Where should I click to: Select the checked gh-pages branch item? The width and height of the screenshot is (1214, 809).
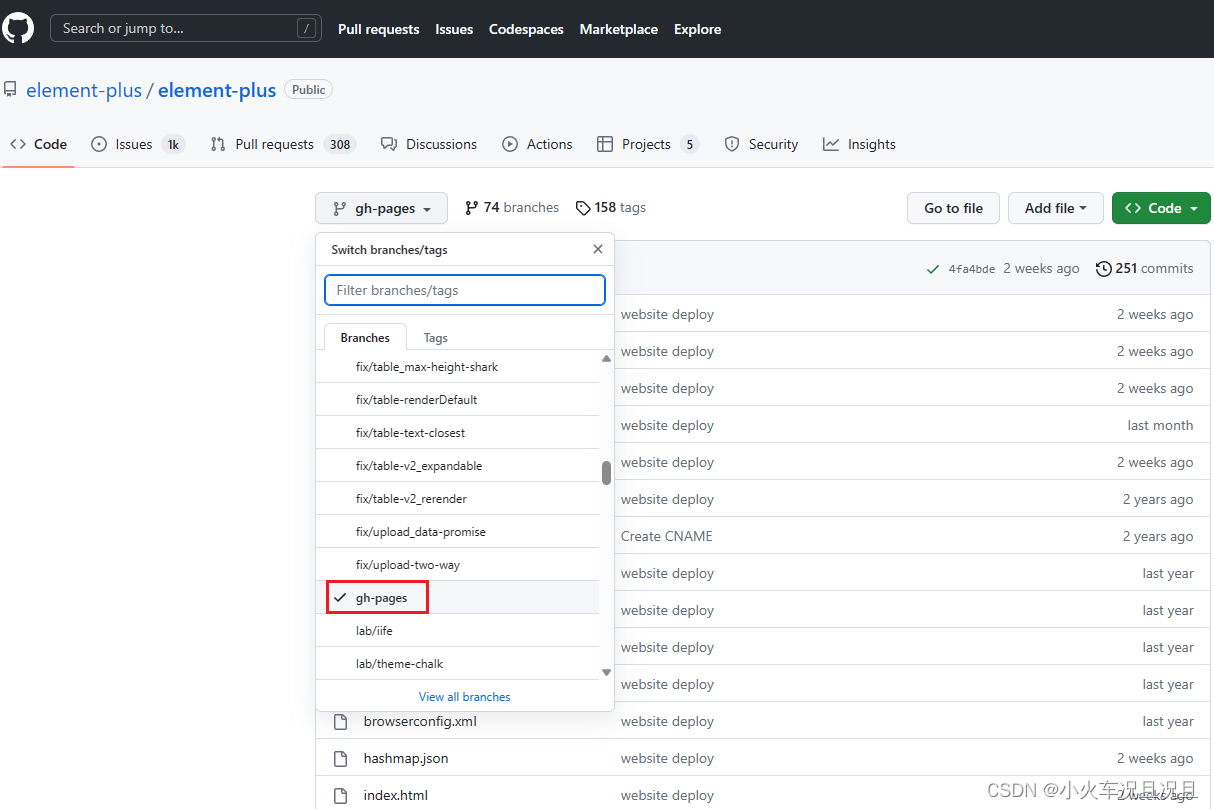click(458, 598)
